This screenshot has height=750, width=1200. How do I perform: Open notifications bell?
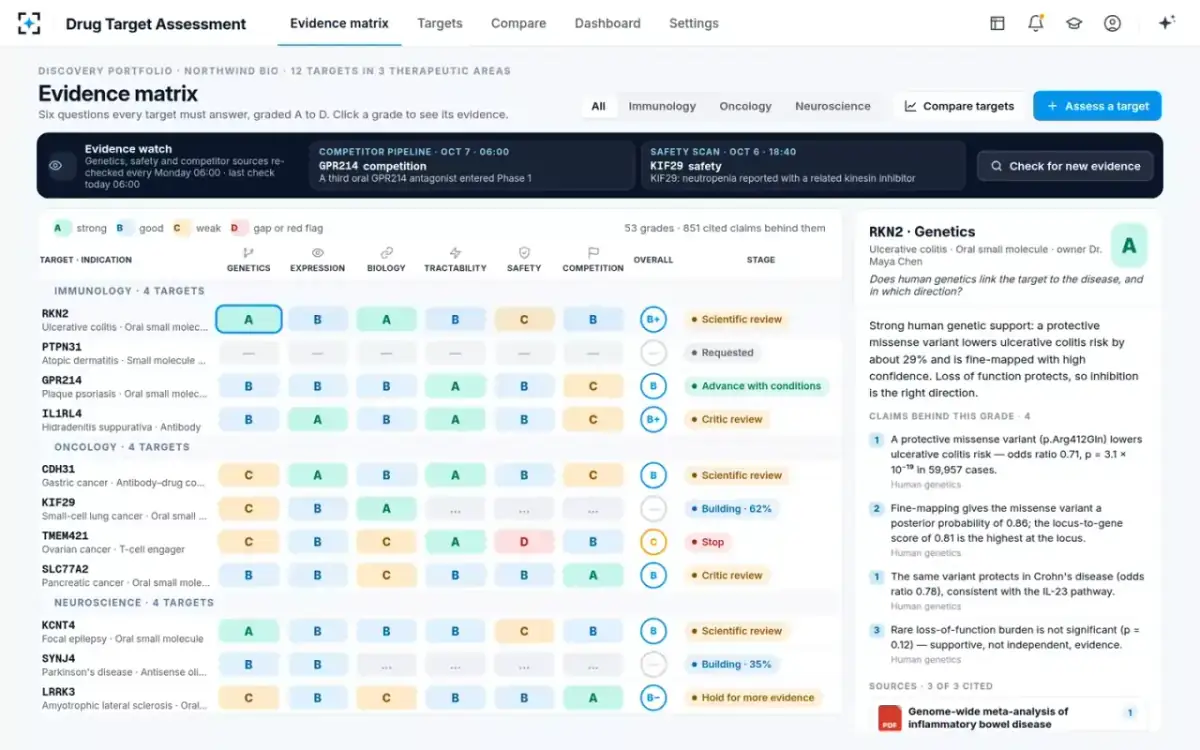pyautogui.click(x=1036, y=23)
